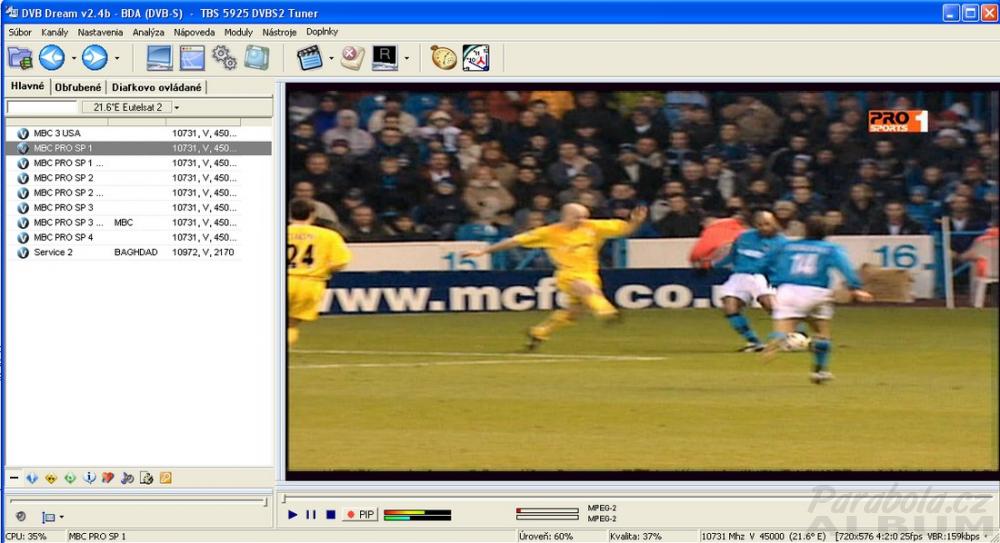Open the Súbor menu

coord(20,32)
